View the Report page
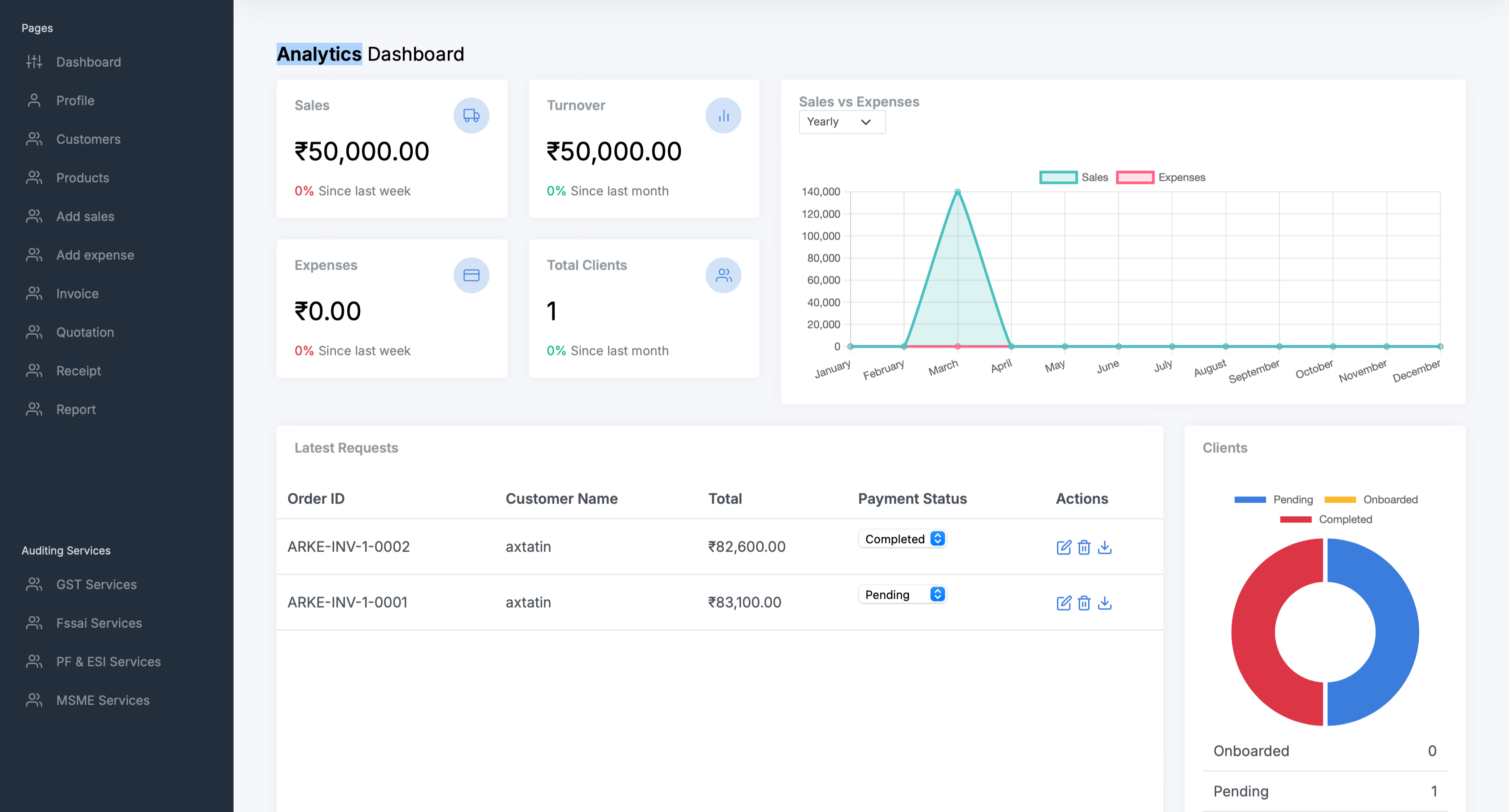 [75, 409]
